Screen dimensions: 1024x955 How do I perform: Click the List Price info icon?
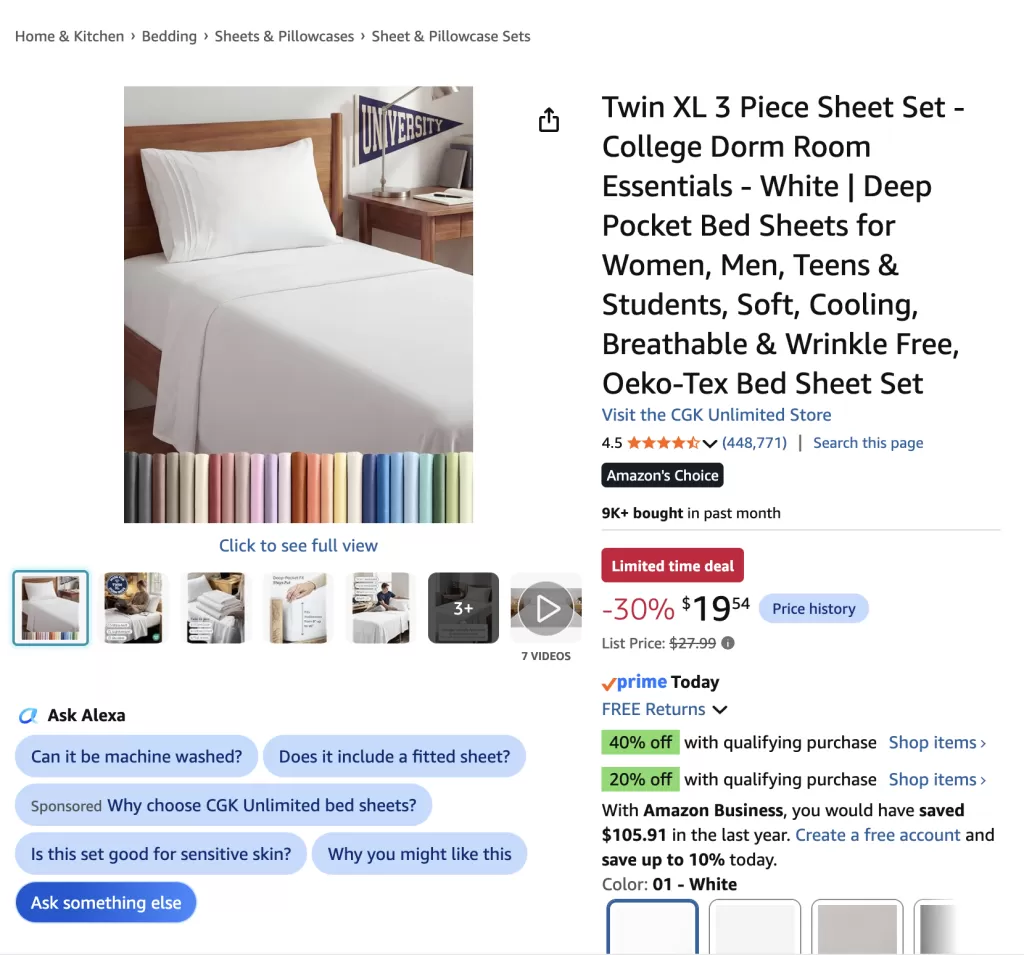pyautogui.click(x=728, y=643)
